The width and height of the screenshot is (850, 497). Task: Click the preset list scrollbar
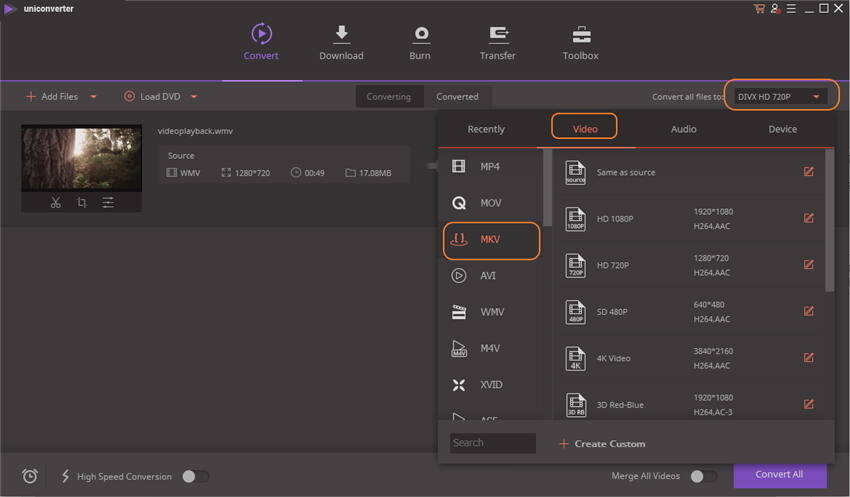tap(829, 220)
